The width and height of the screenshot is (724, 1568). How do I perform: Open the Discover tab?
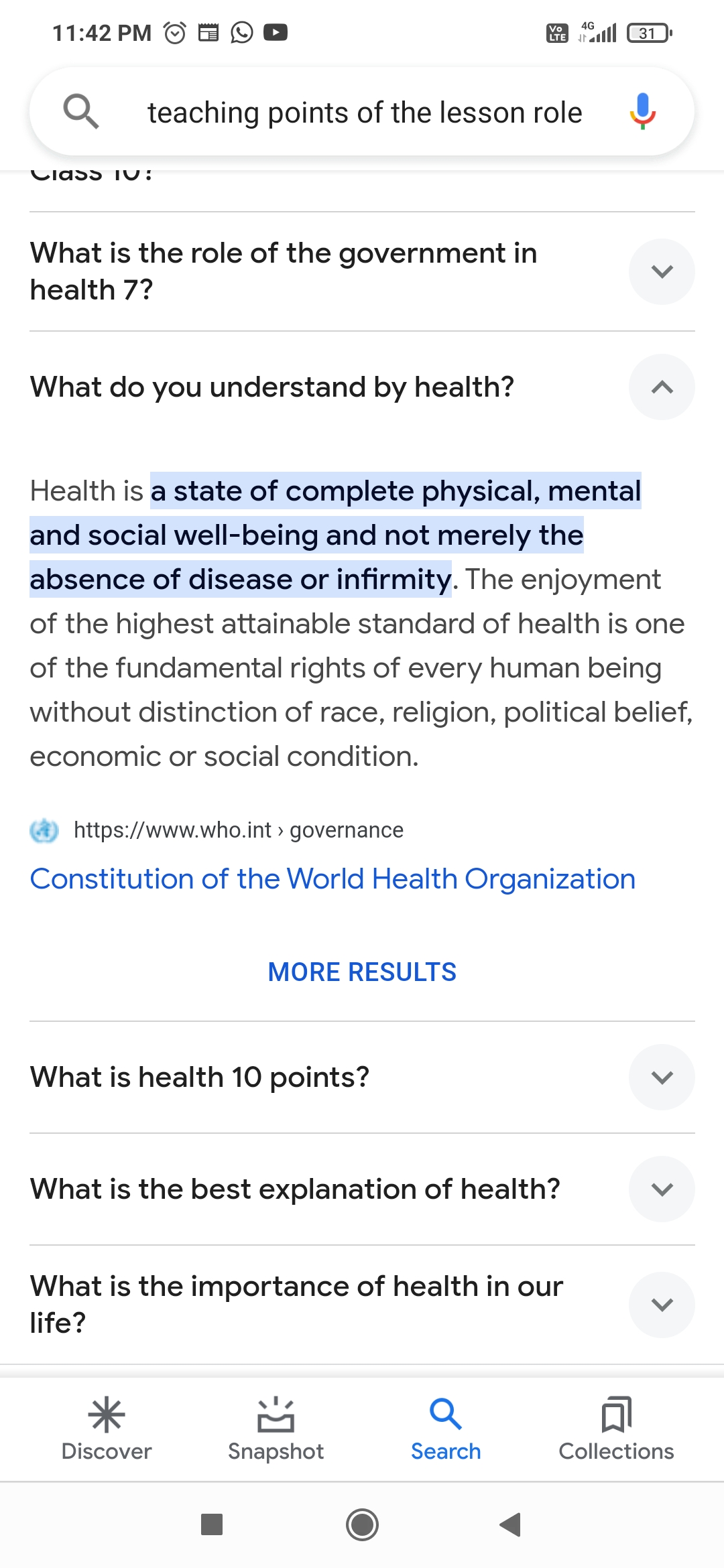point(107,1429)
